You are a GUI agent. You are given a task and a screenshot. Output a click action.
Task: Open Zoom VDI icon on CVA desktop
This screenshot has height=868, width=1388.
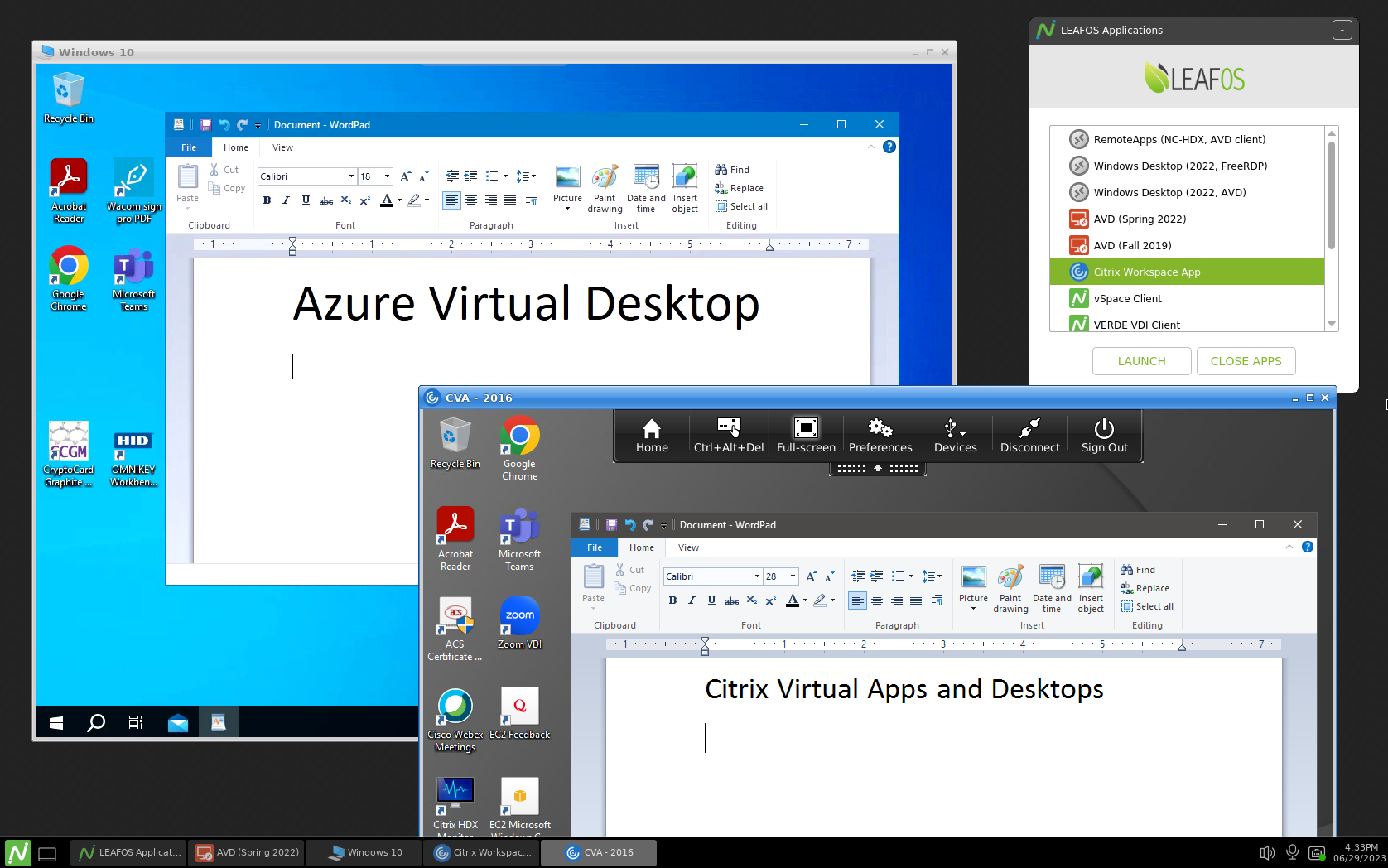coord(519,623)
